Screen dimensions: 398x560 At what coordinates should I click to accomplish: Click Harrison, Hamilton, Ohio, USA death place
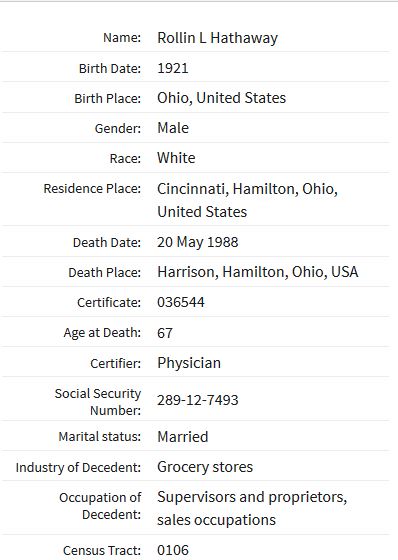tap(258, 272)
